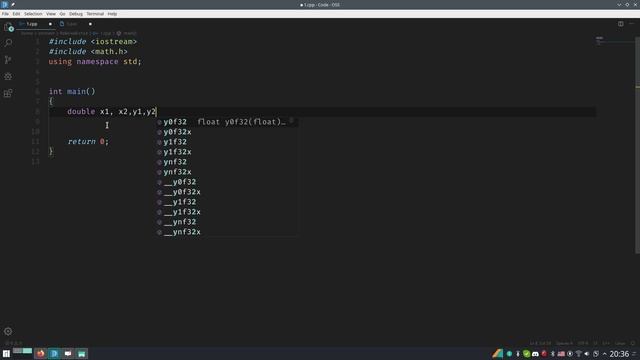640x360 pixels.
Task: Click the Wi-Fi network tray icon
Action: (578, 353)
